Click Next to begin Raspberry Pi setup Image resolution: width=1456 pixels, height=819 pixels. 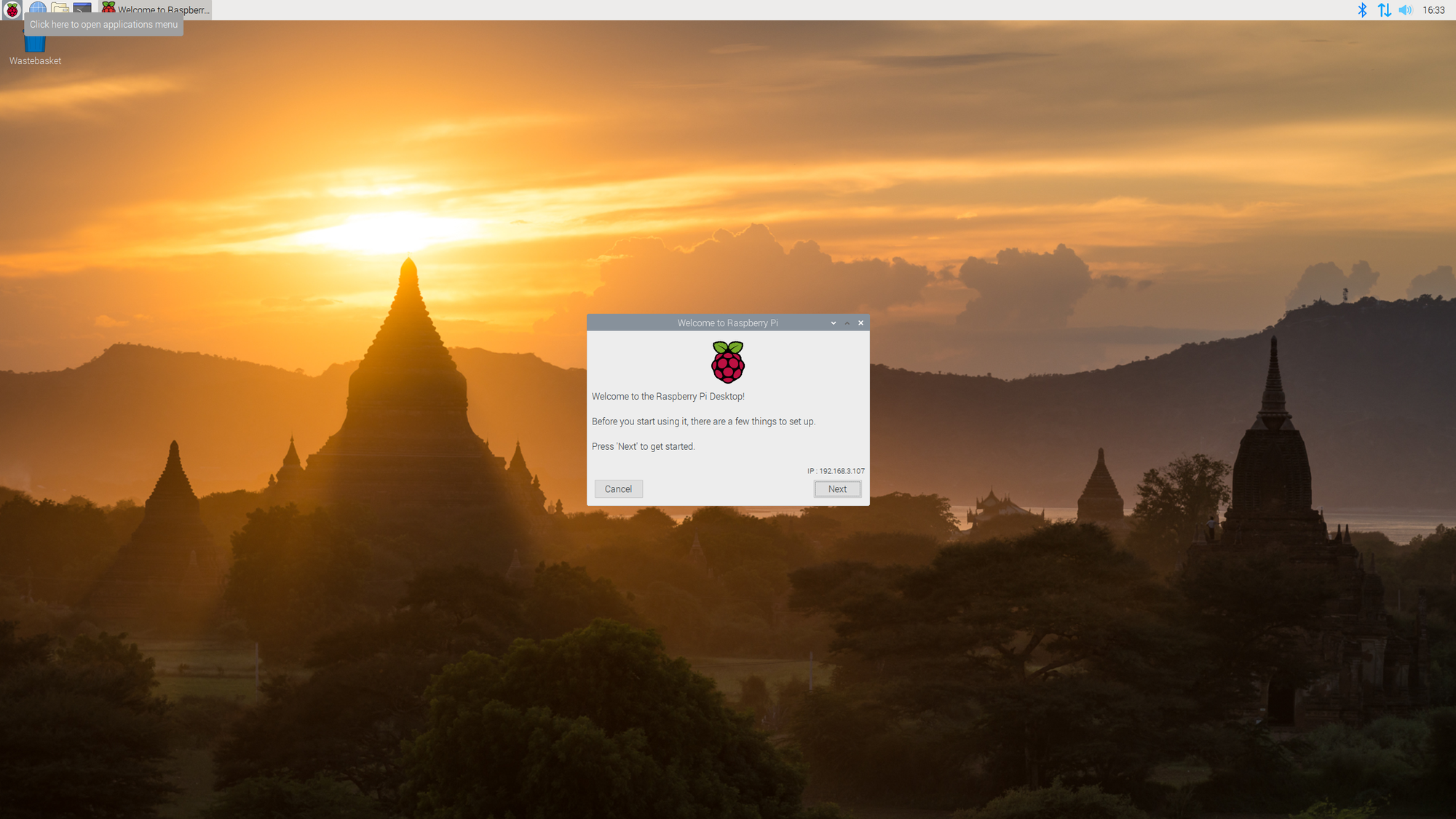(x=838, y=488)
